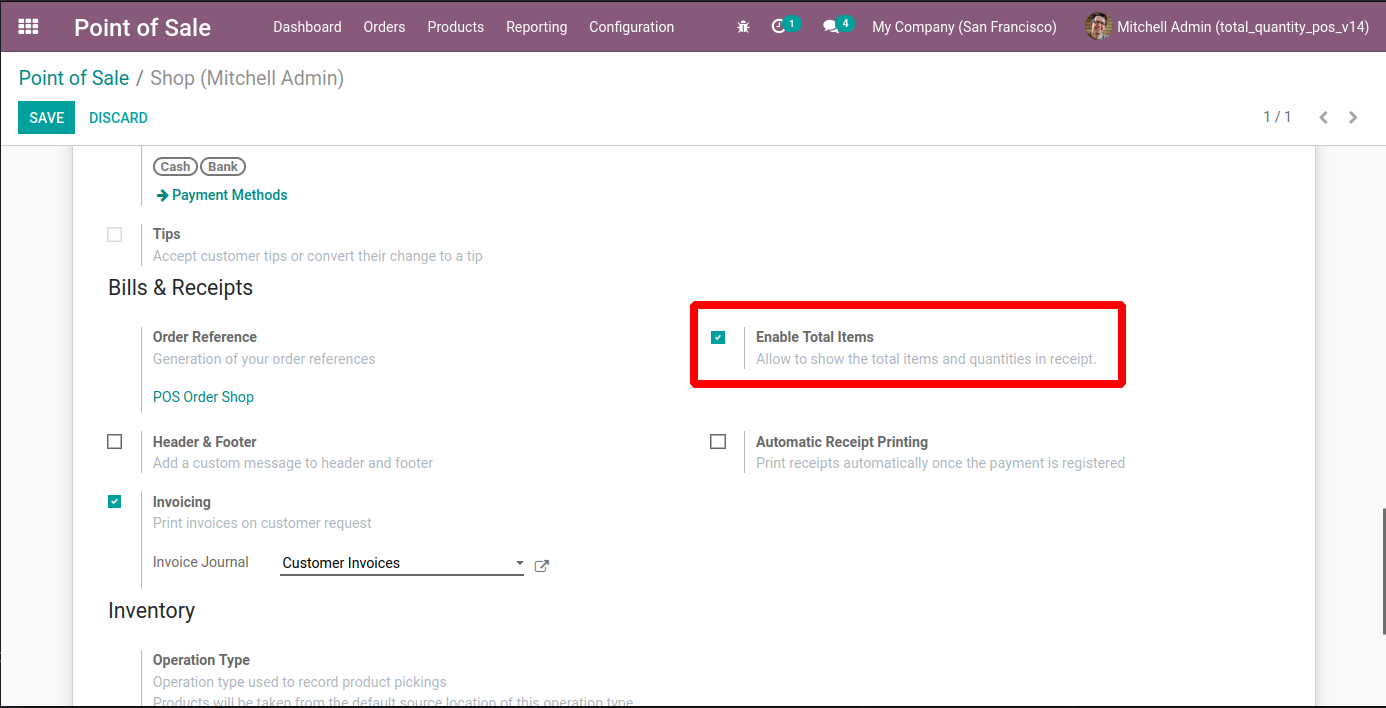Open the My Company (San Francisco) switcher

(x=964, y=27)
